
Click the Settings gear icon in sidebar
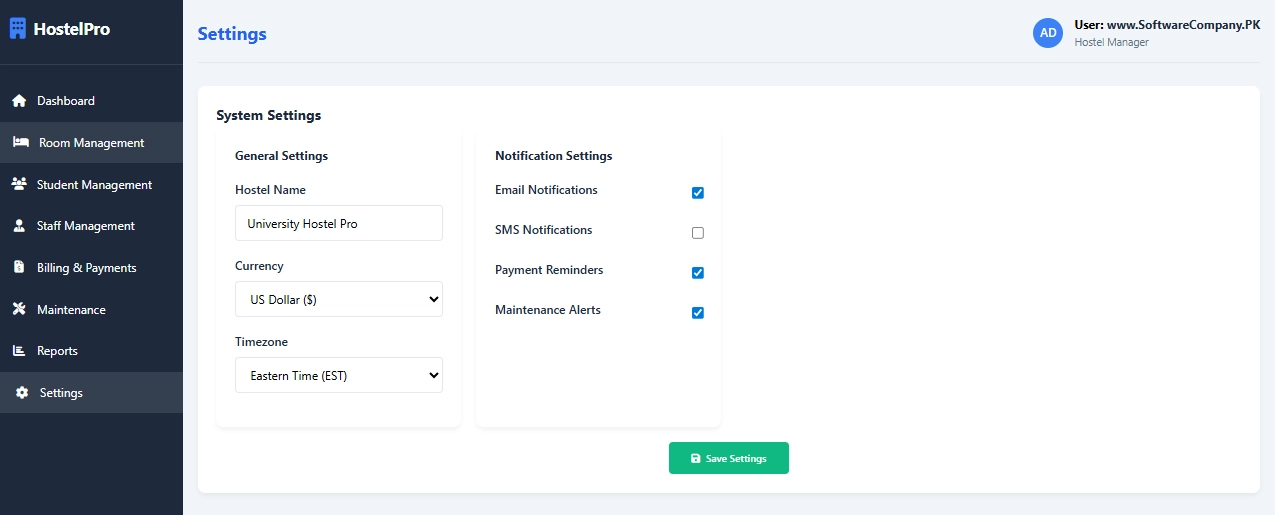coord(22,393)
